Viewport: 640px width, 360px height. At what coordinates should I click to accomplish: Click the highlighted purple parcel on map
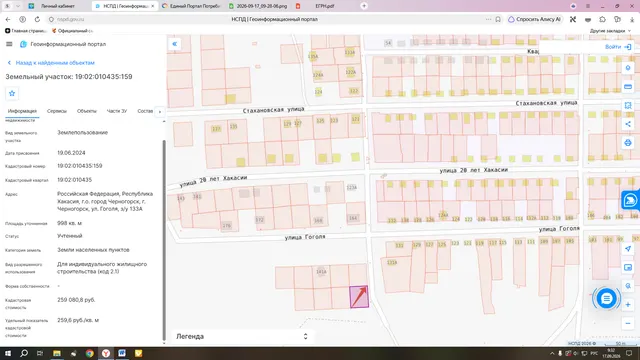tap(359, 297)
